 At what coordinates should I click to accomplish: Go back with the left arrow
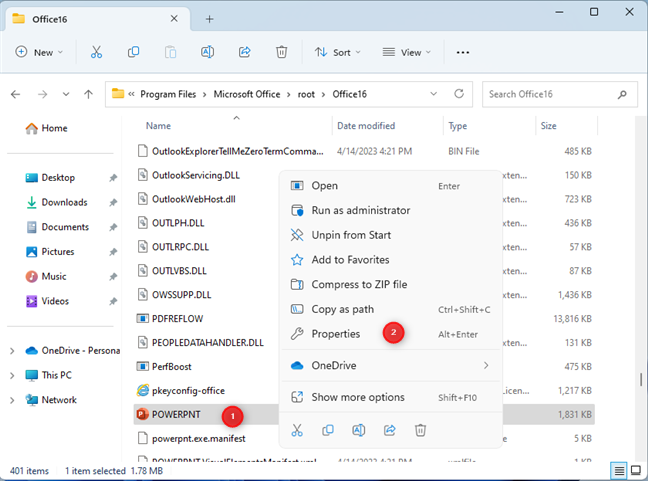pos(15,94)
